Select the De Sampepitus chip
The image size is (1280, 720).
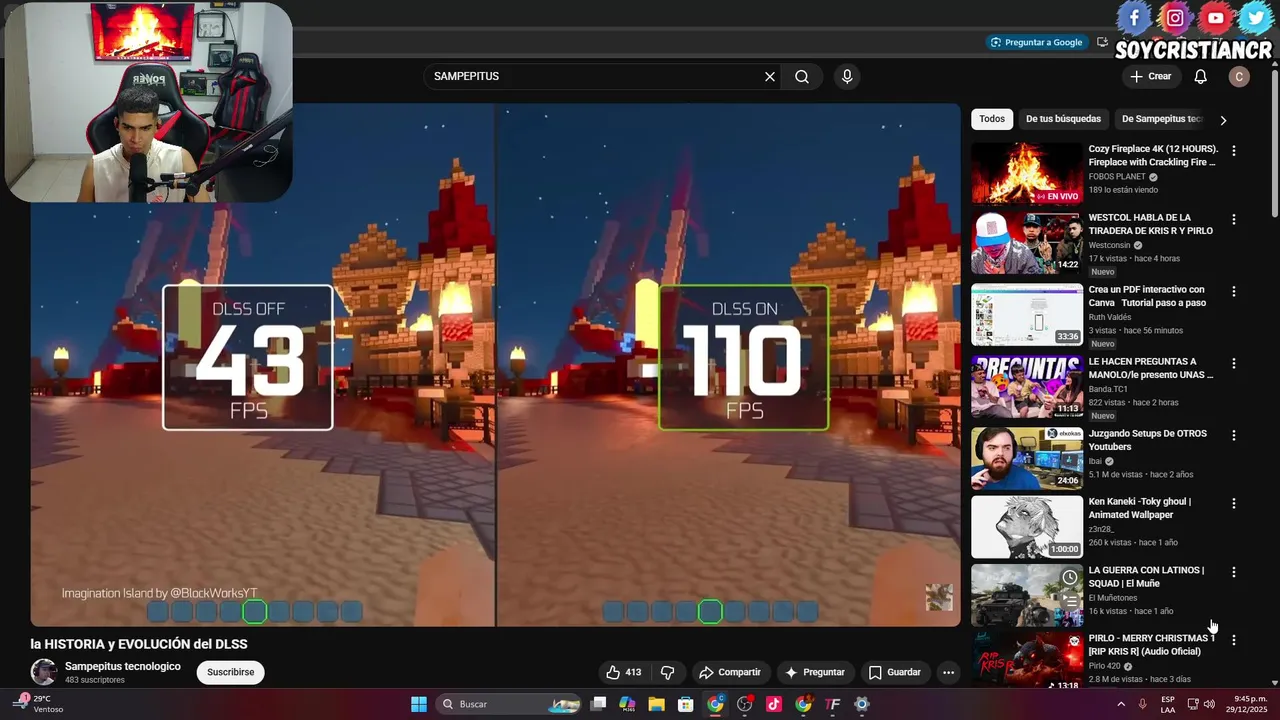point(1160,119)
